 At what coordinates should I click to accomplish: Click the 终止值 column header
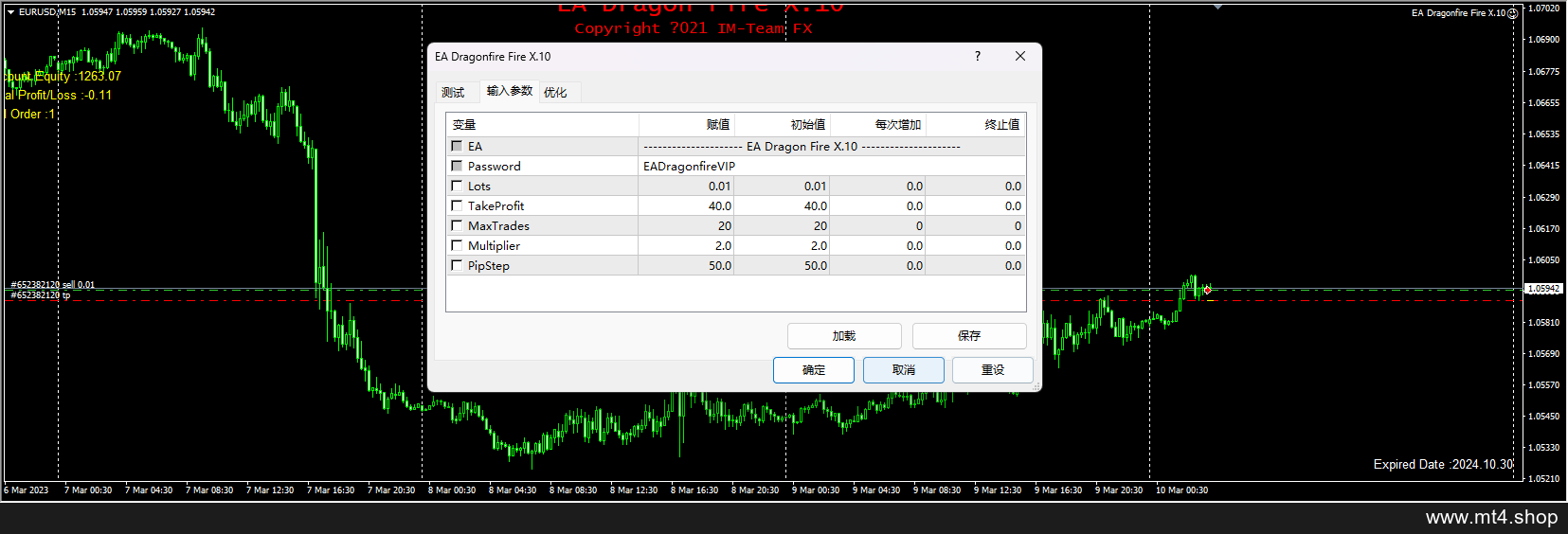coord(976,125)
